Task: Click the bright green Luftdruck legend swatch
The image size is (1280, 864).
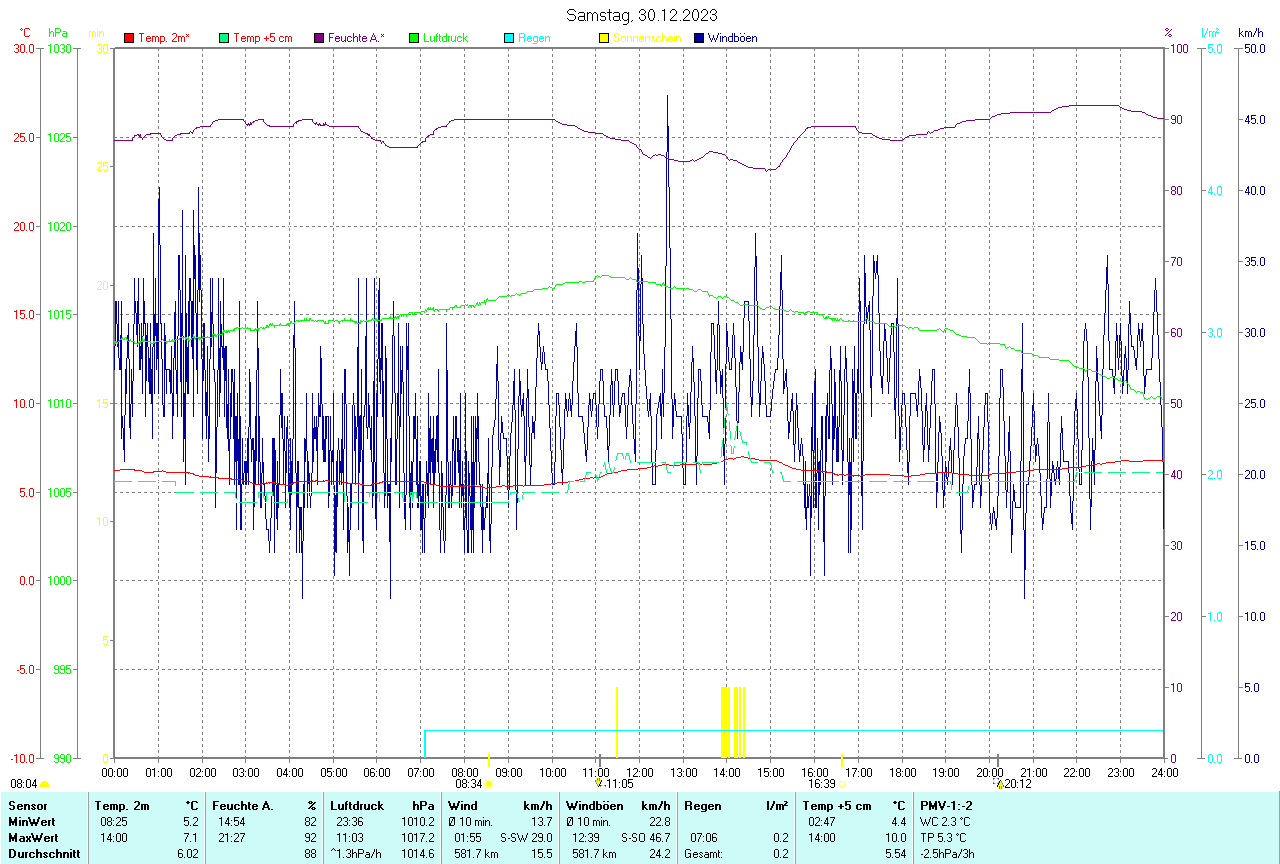Action: [x=414, y=38]
